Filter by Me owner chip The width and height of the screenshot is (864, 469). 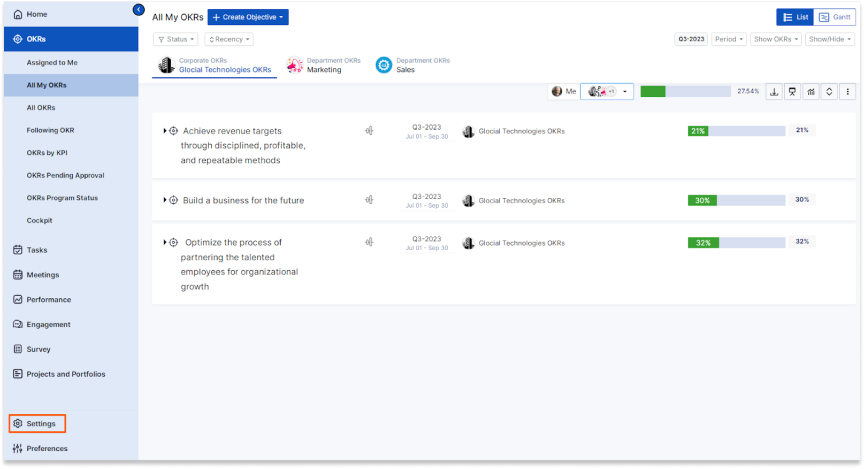point(564,92)
